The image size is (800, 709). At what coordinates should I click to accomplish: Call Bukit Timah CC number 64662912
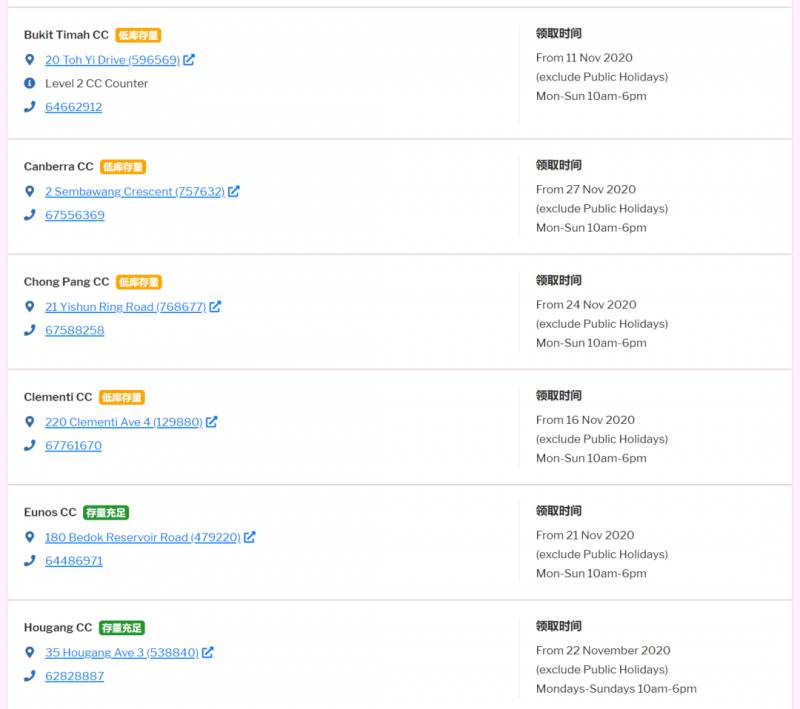[73, 107]
